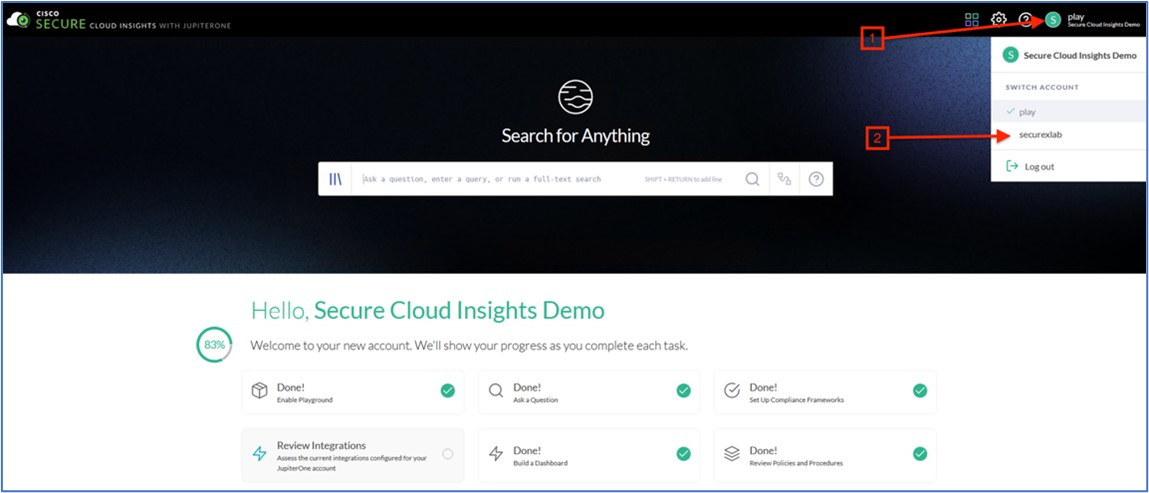Image resolution: width=1149 pixels, height=493 pixels.
Task: Toggle Review Policies and Procedures checkmark
Action: point(920,454)
